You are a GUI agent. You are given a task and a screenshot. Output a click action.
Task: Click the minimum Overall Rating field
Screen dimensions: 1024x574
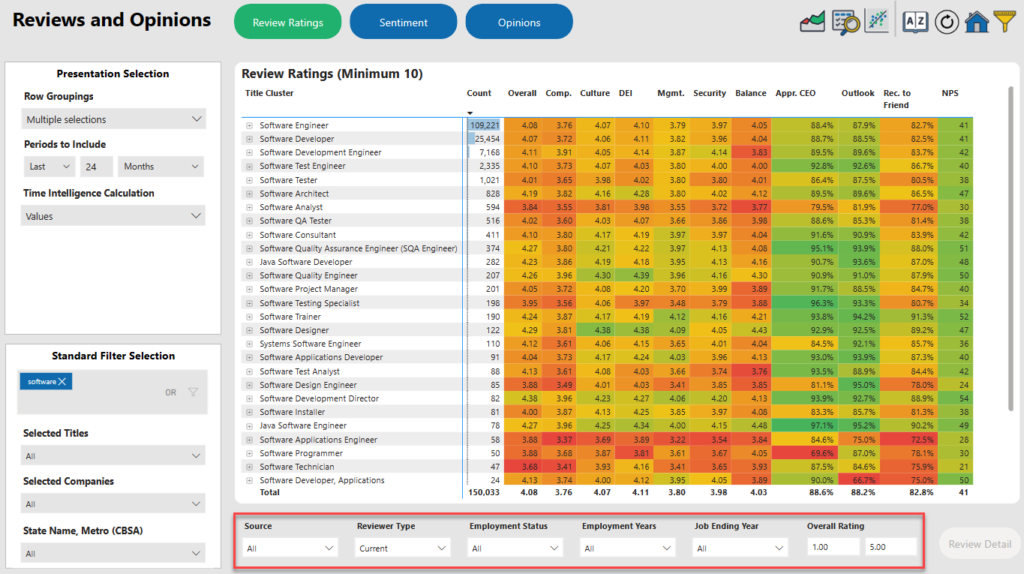click(833, 547)
